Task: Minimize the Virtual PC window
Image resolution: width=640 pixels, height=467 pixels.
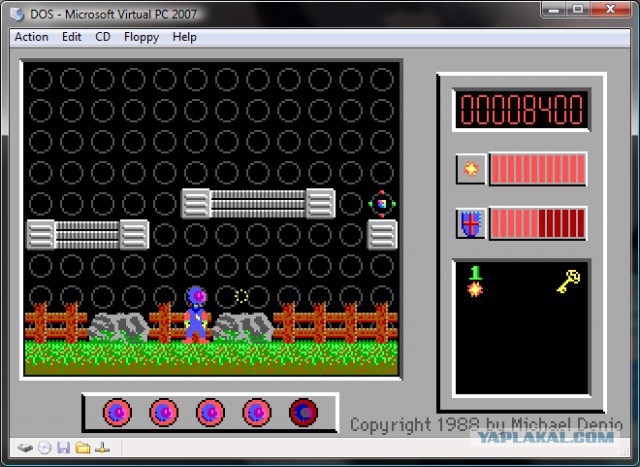Action: (554, 9)
